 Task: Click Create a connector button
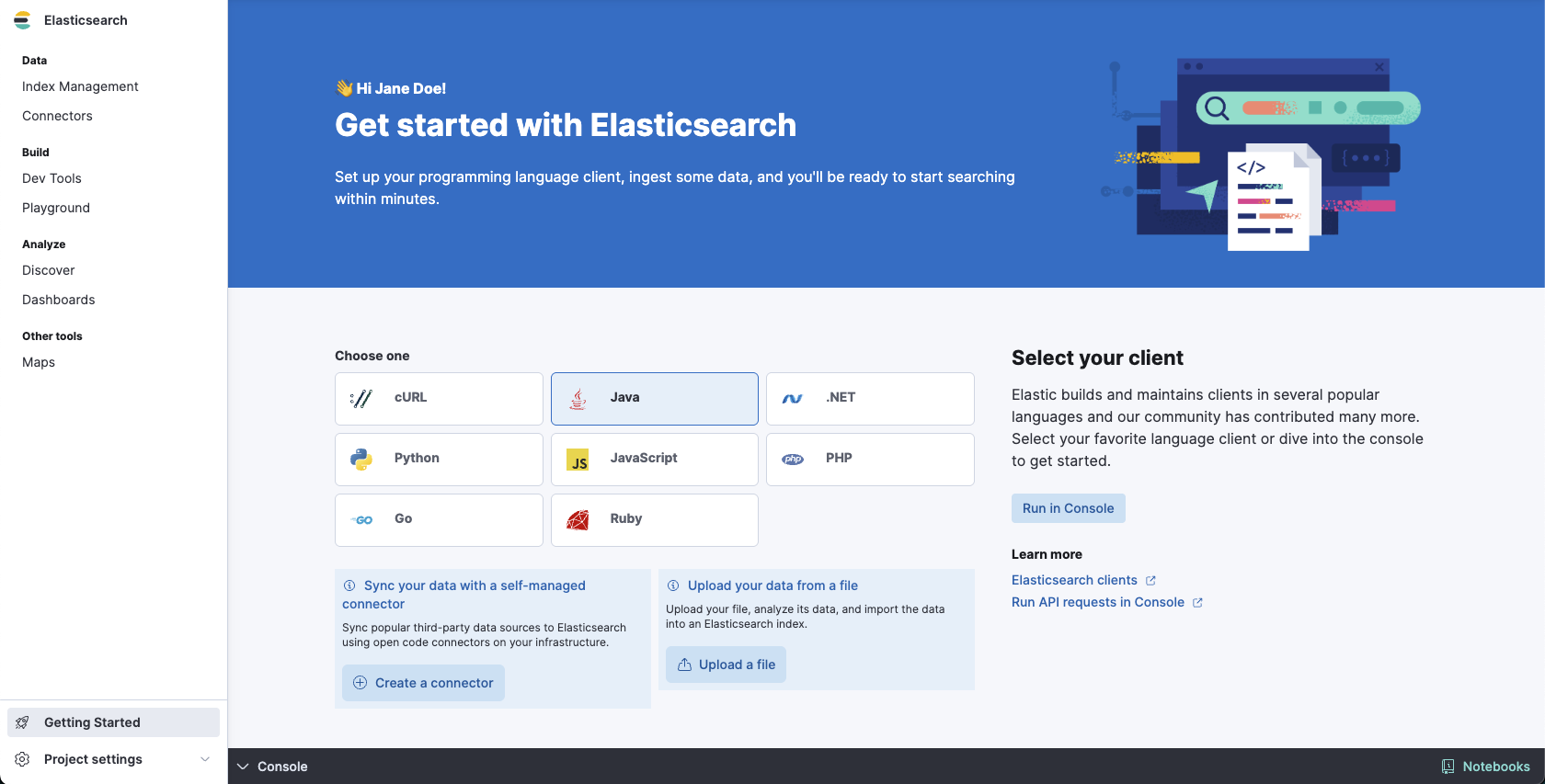(x=423, y=683)
